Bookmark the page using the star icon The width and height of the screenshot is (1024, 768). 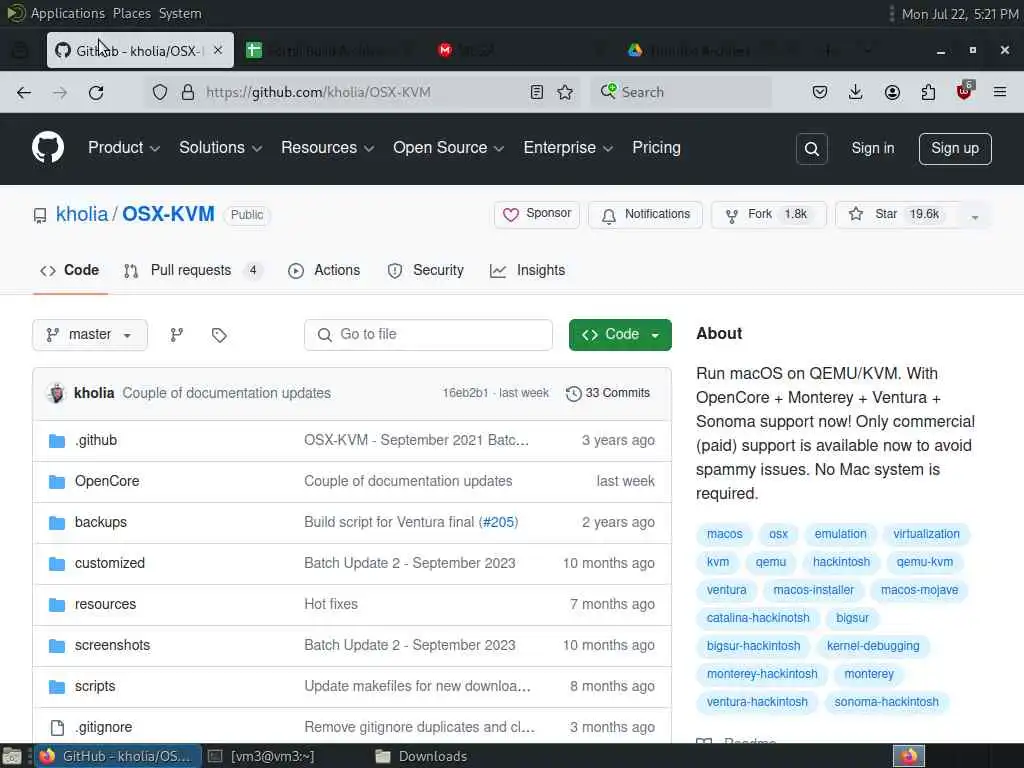point(566,92)
